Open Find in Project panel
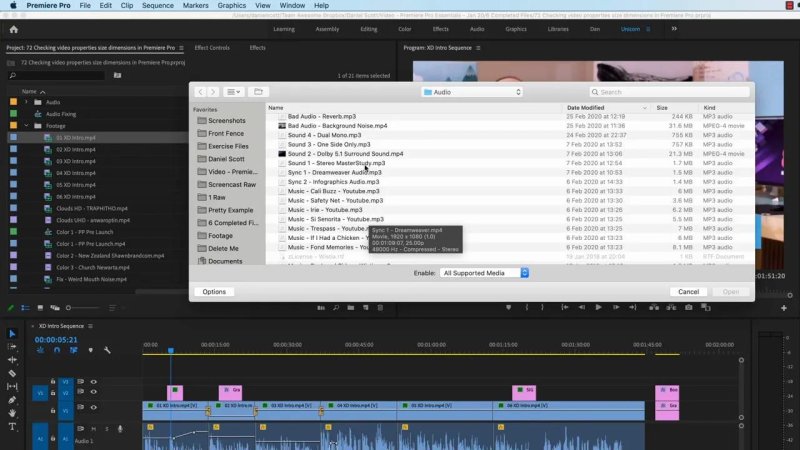Image resolution: width=800 pixels, height=450 pixels. point(336,308)
